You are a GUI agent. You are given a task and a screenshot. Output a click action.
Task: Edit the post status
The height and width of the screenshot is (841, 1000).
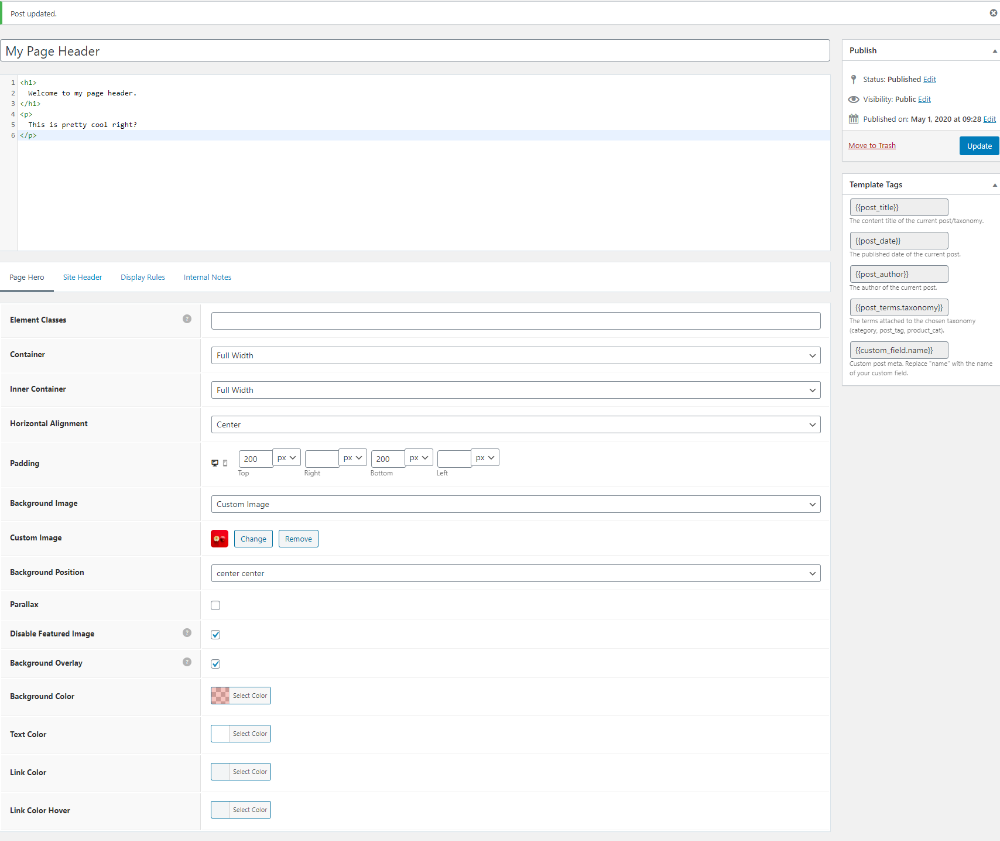[x=929, y=79]
